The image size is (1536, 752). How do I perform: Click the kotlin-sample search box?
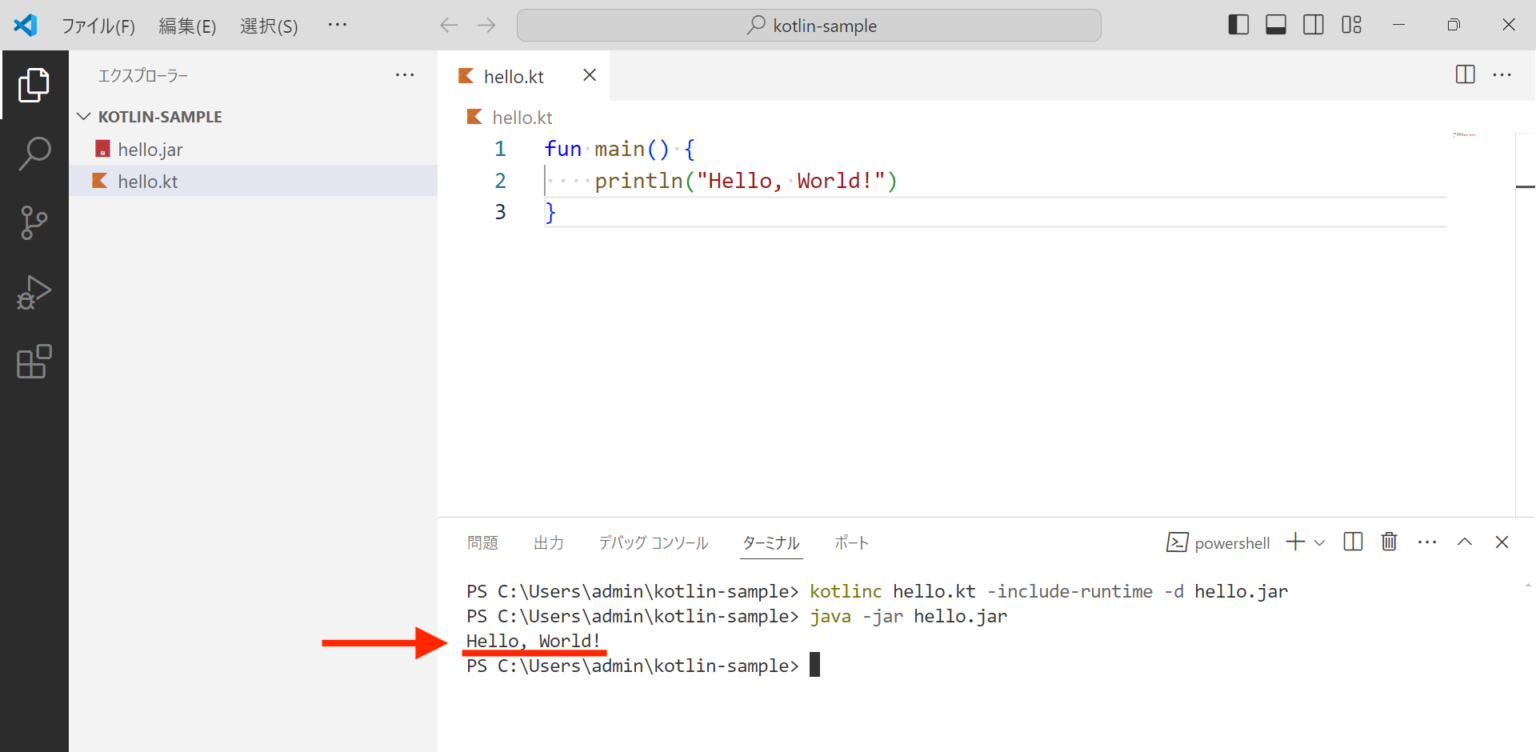tap(808, 25)
